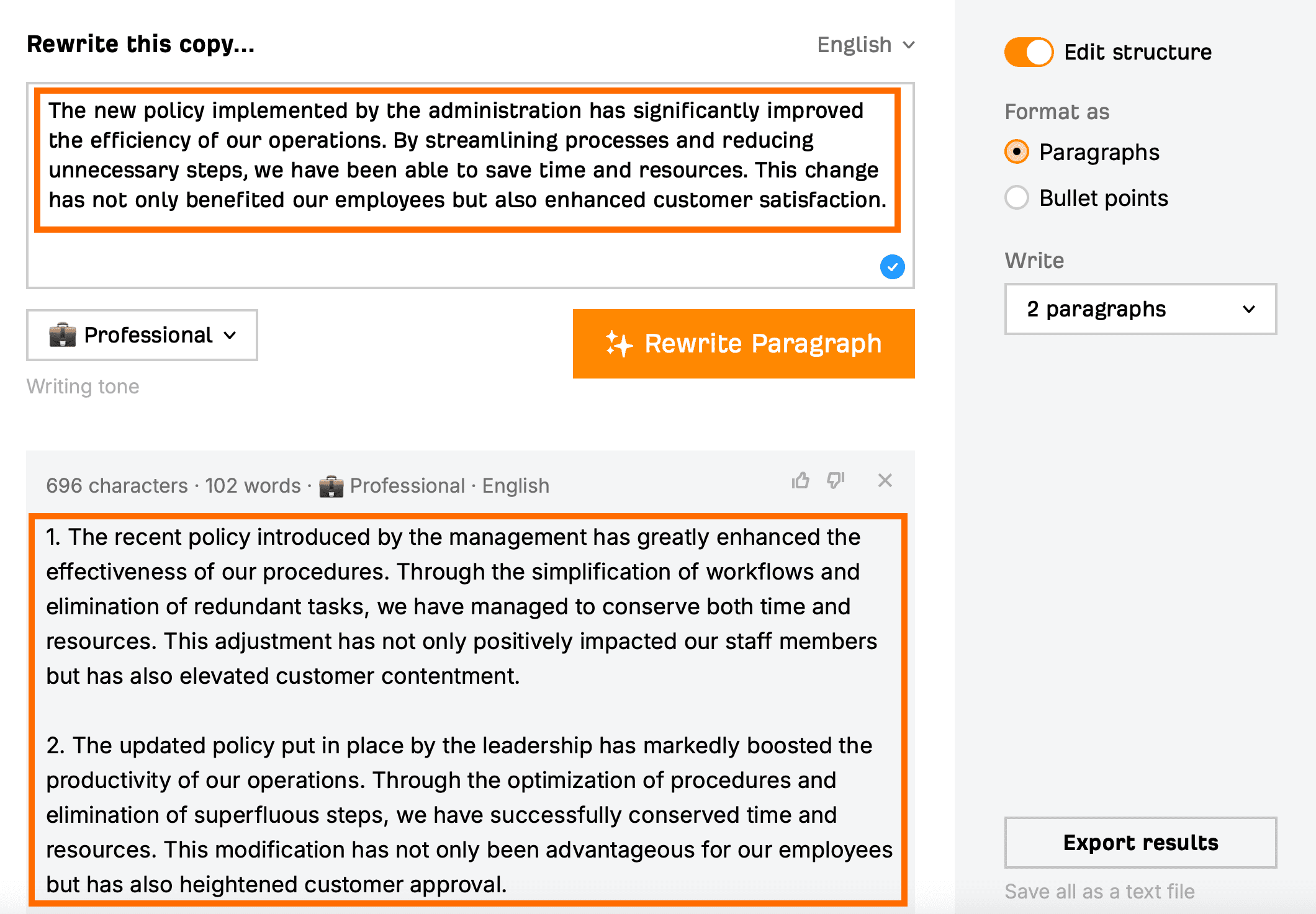Click the briefcase icon on the tone selector
1316x914 pixels.
(62, 335)
